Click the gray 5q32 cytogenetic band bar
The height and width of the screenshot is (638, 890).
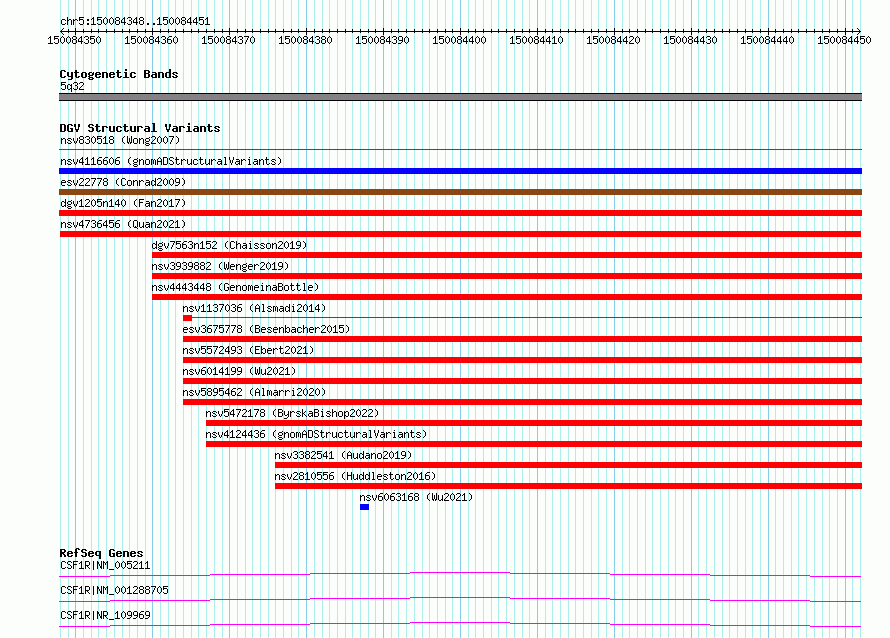point(460,97)
